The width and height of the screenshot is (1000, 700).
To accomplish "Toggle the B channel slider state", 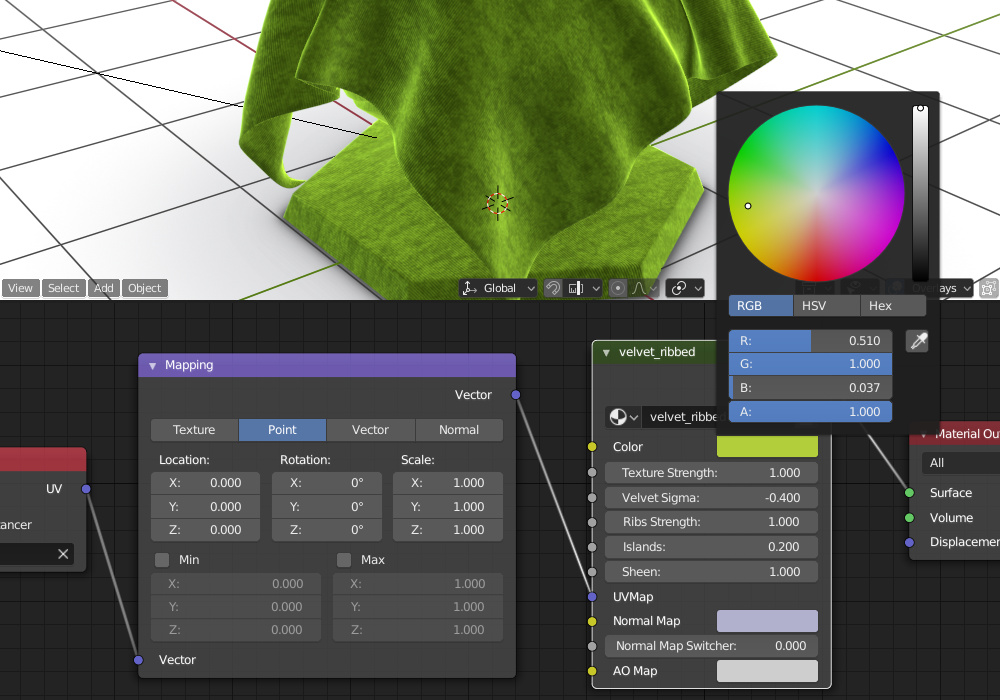I will coord(810,387).
